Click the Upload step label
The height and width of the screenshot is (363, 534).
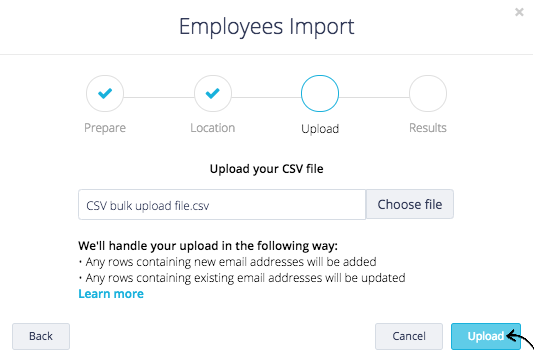coord(320,129)
